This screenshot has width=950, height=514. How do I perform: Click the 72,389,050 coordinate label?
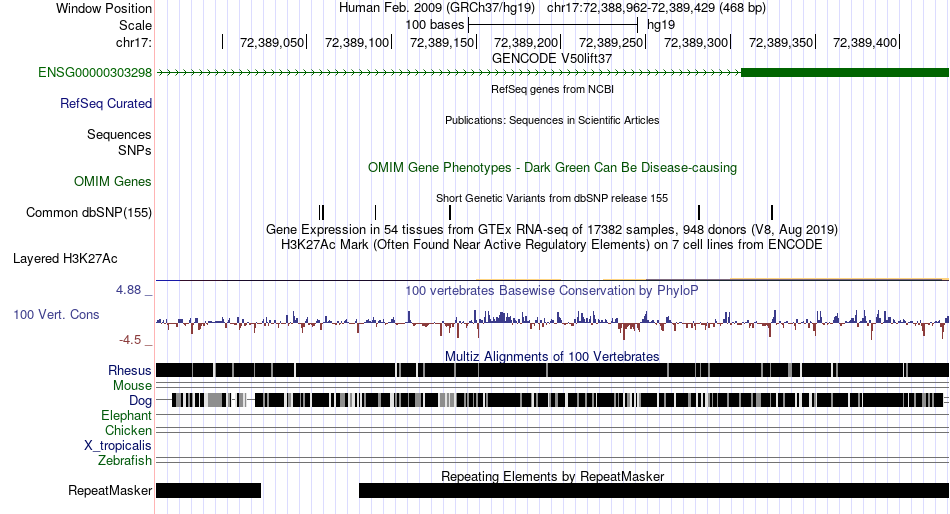(x=272, y=42)
